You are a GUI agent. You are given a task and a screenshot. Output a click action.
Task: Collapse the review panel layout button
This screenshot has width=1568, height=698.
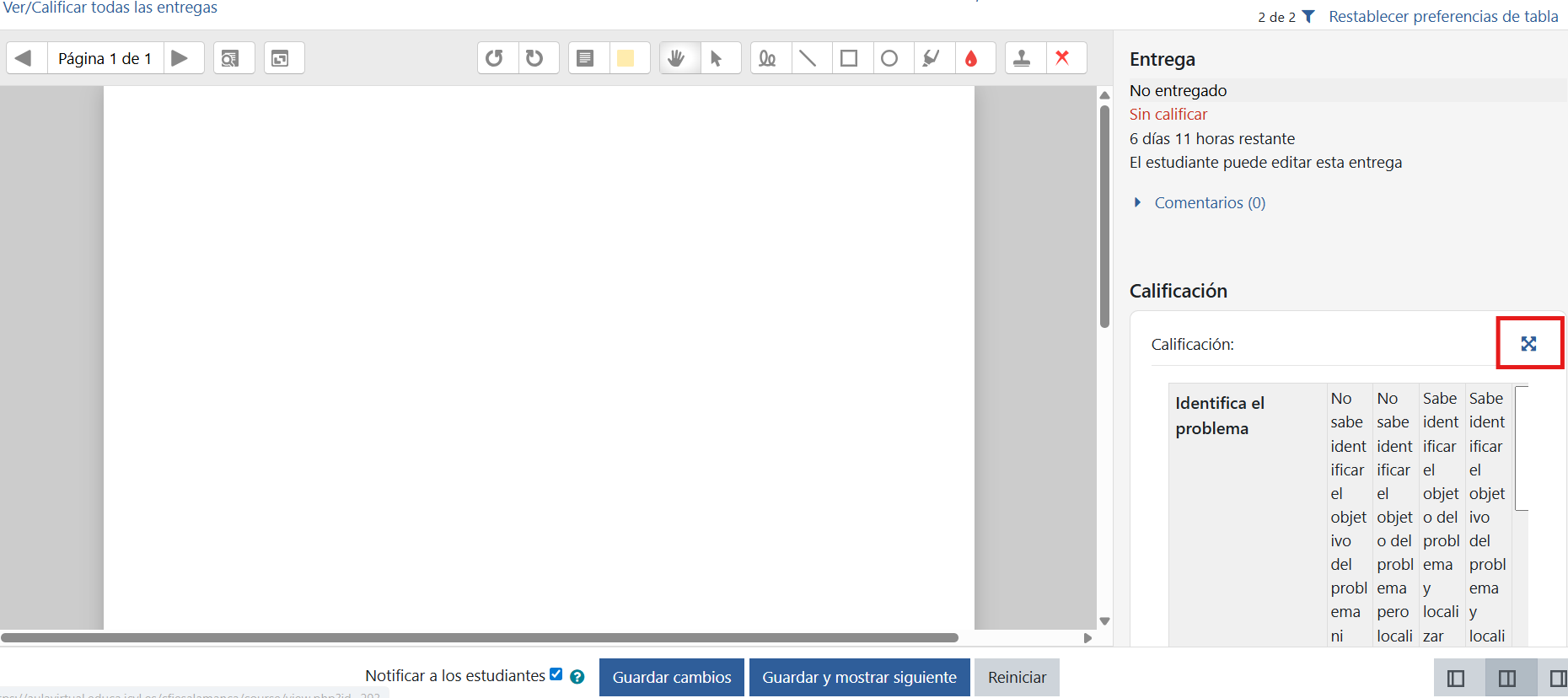coord(1456,678)
